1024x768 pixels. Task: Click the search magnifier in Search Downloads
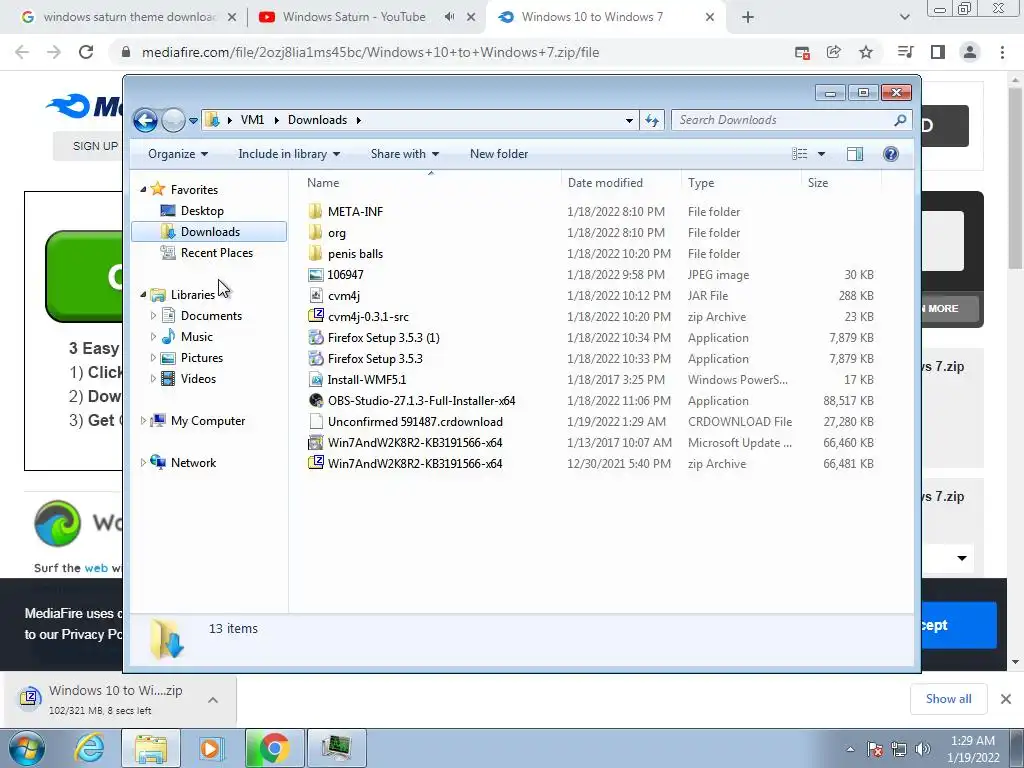point(900,120)
